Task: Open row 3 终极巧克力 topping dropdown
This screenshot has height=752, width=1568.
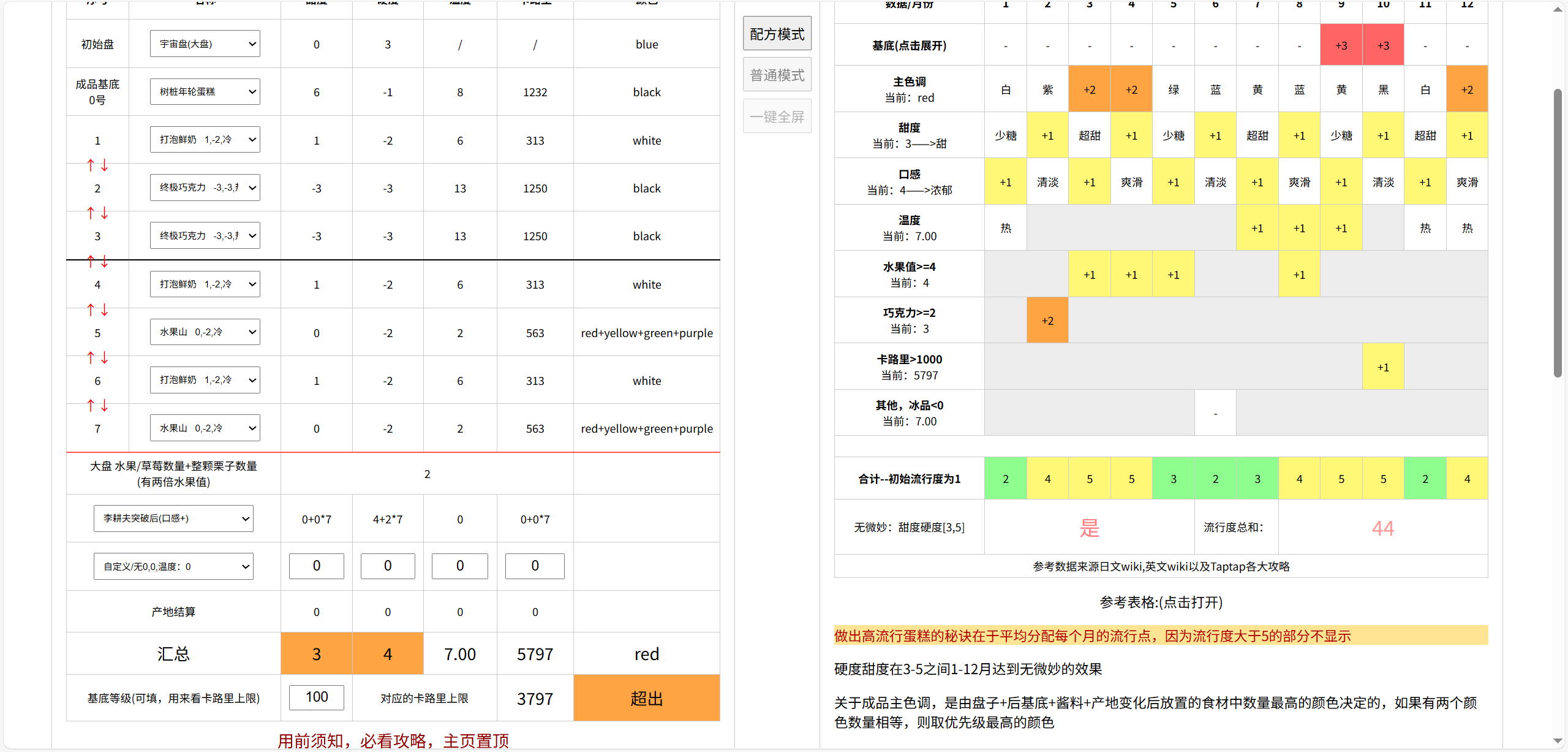Action: pyautogui.click(x=205, y=235)
